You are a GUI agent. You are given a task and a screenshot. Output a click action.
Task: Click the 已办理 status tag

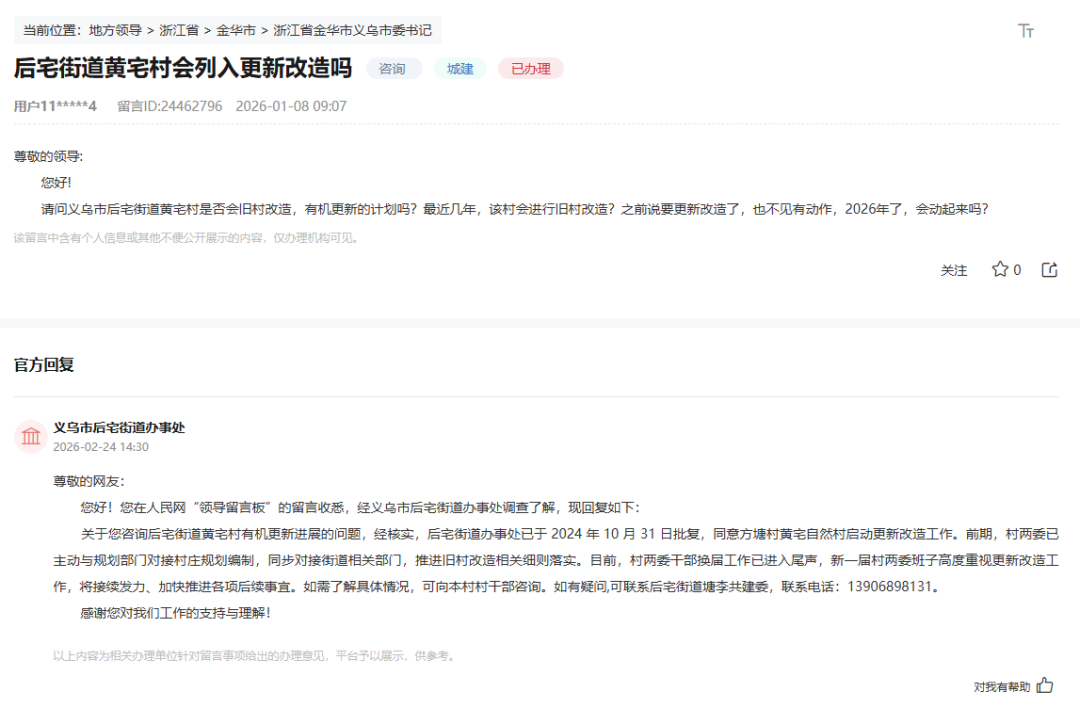(x=530, y=69)
